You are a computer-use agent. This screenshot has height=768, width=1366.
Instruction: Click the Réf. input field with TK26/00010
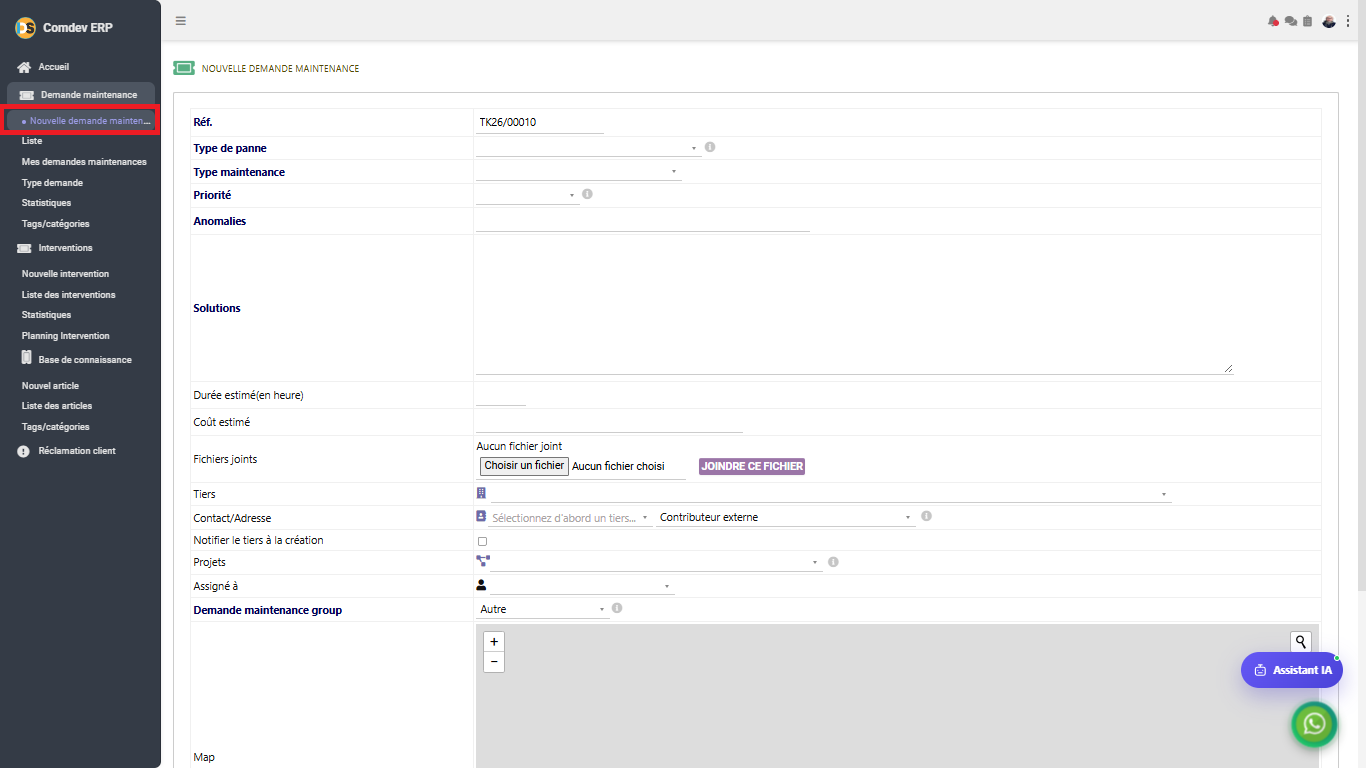pos(540,123)
